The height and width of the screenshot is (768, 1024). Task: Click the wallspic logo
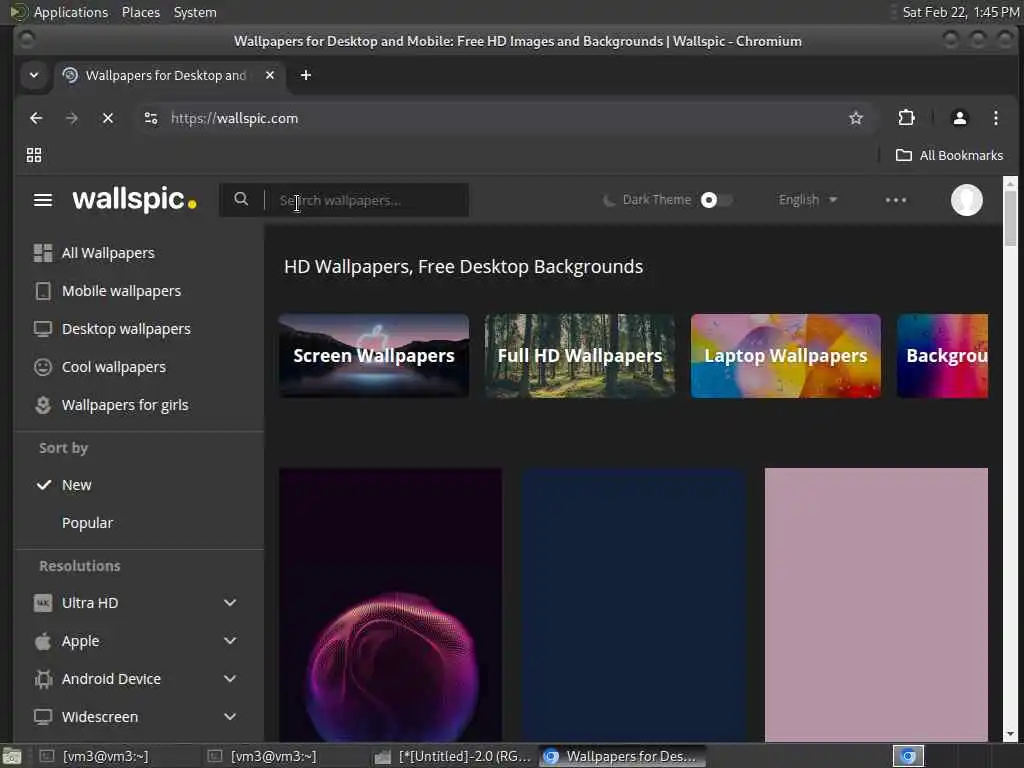pyautogui.click(x=134, y=199)
